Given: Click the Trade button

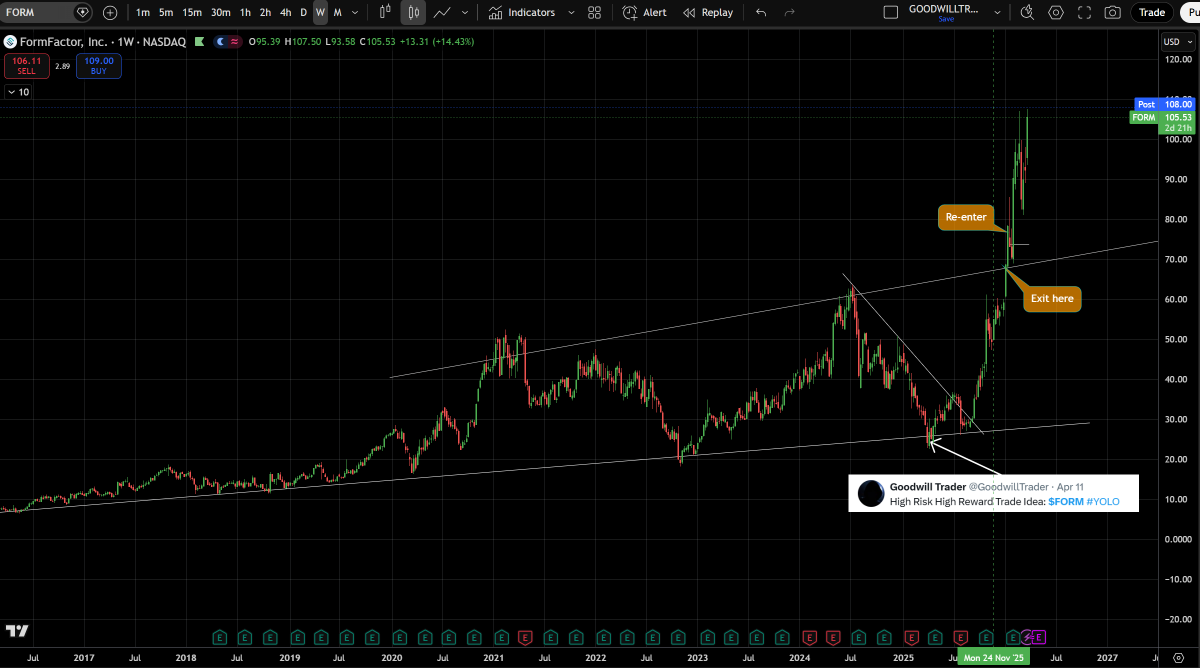Looking at the screenshot, I should click(1152, 12).
